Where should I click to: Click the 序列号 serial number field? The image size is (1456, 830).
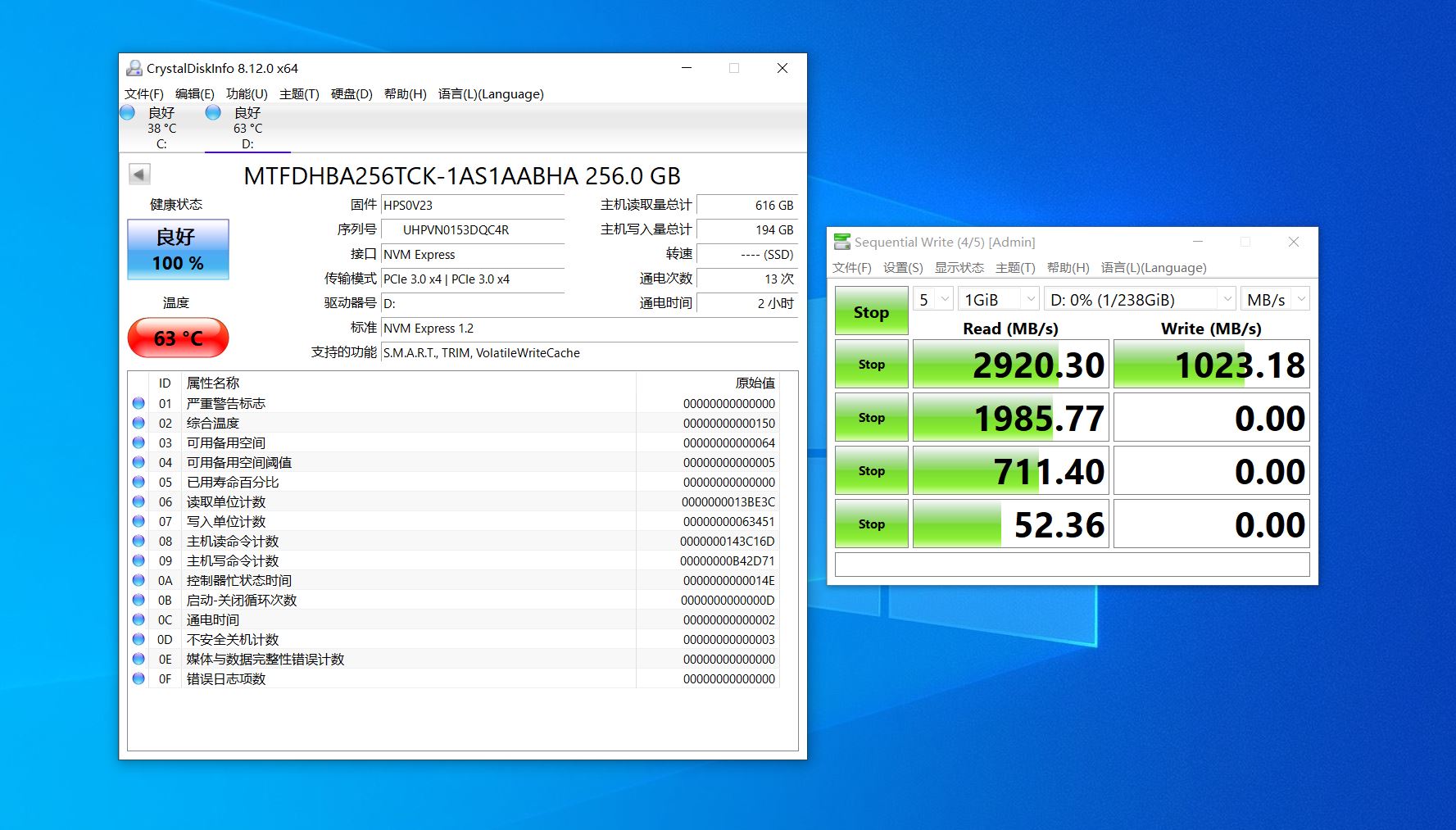coord(473,230)
